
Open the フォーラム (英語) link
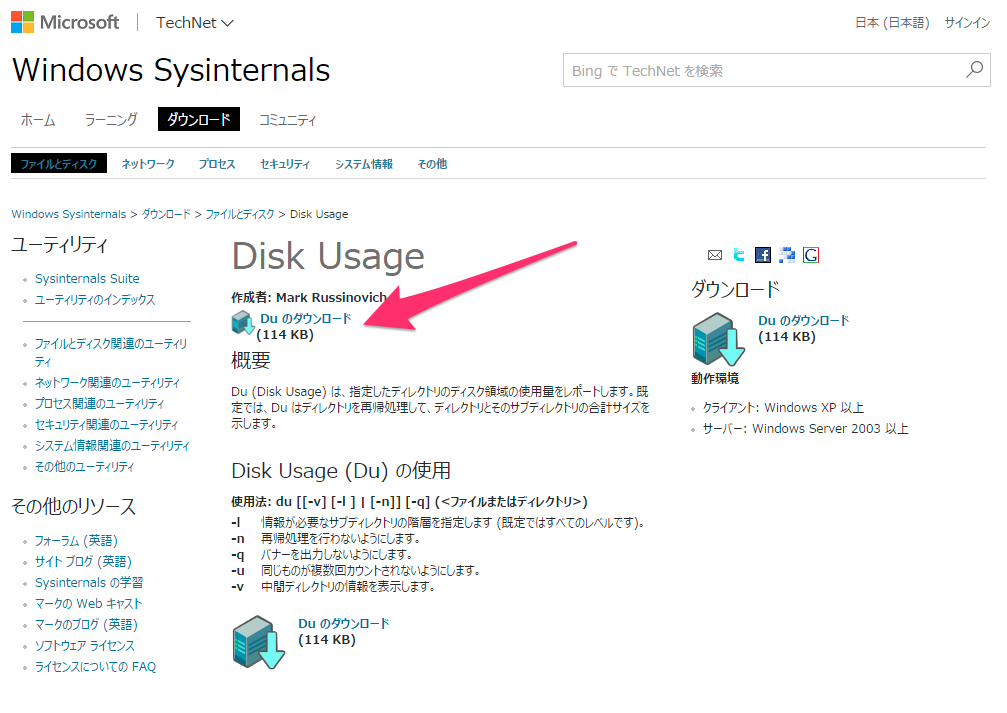pos(76,540)
